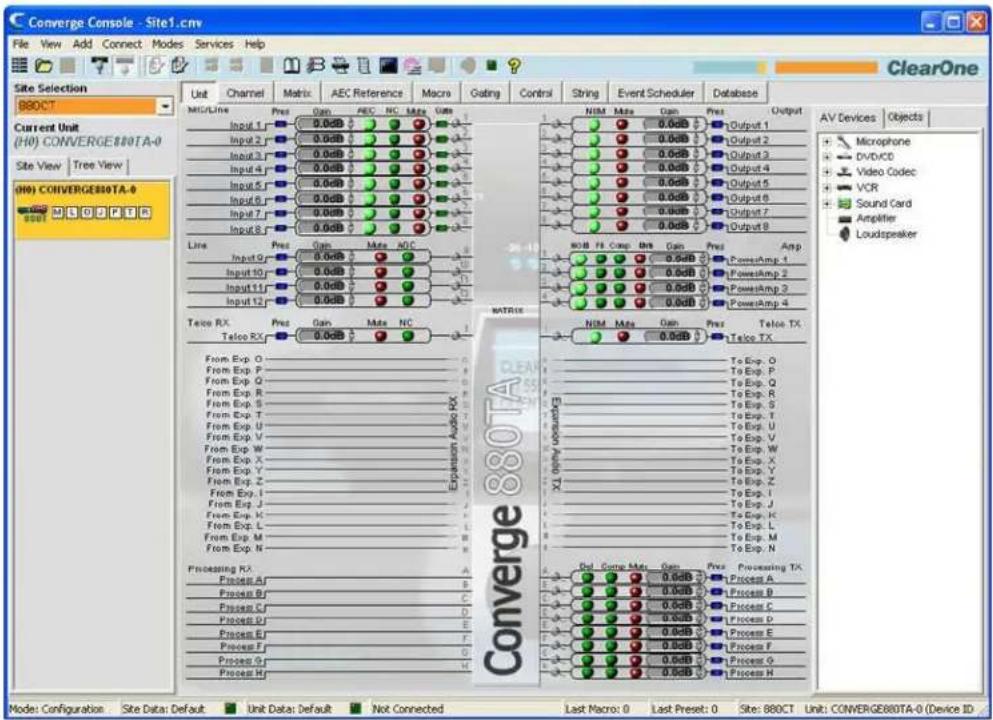
Task: Open the Services menu
Action: (x=214, y=44)
